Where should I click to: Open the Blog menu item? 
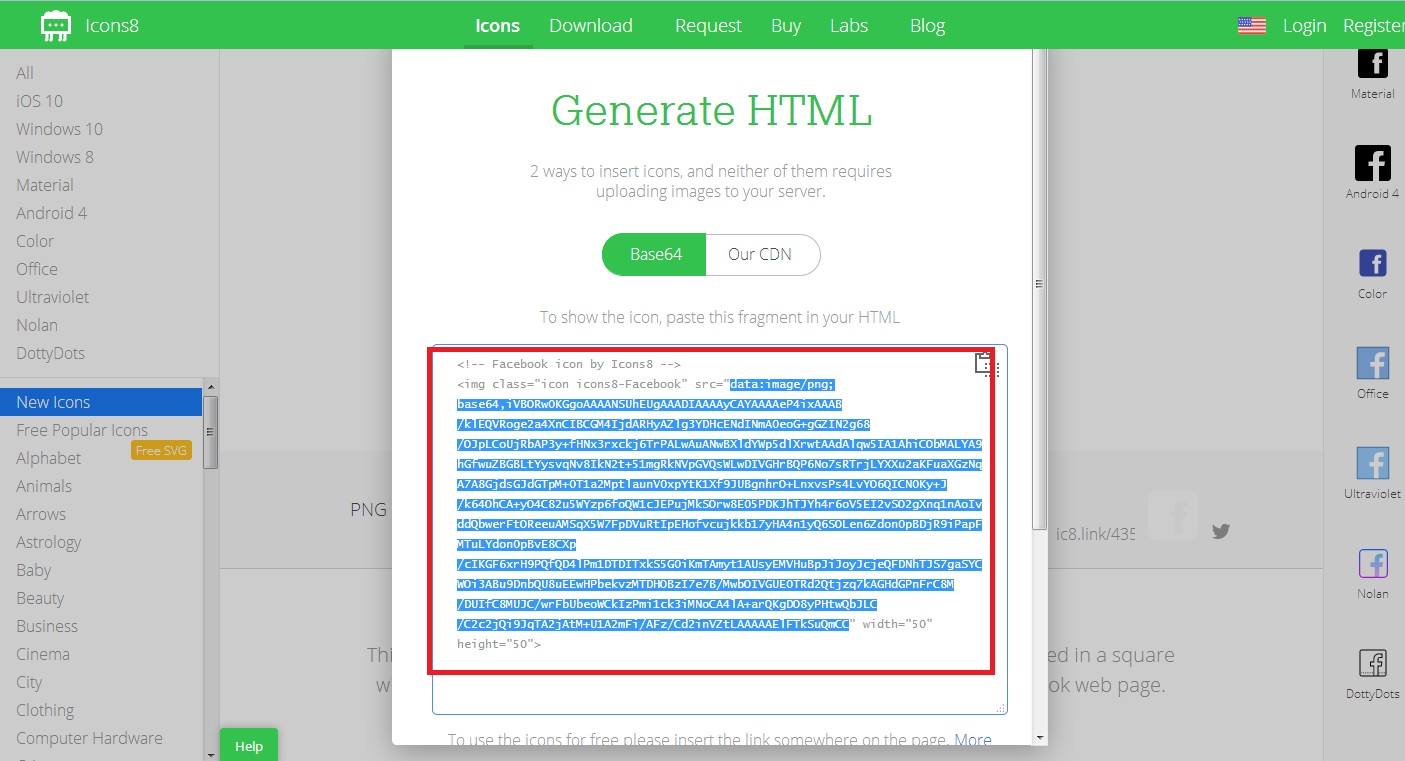click(927, 26)
